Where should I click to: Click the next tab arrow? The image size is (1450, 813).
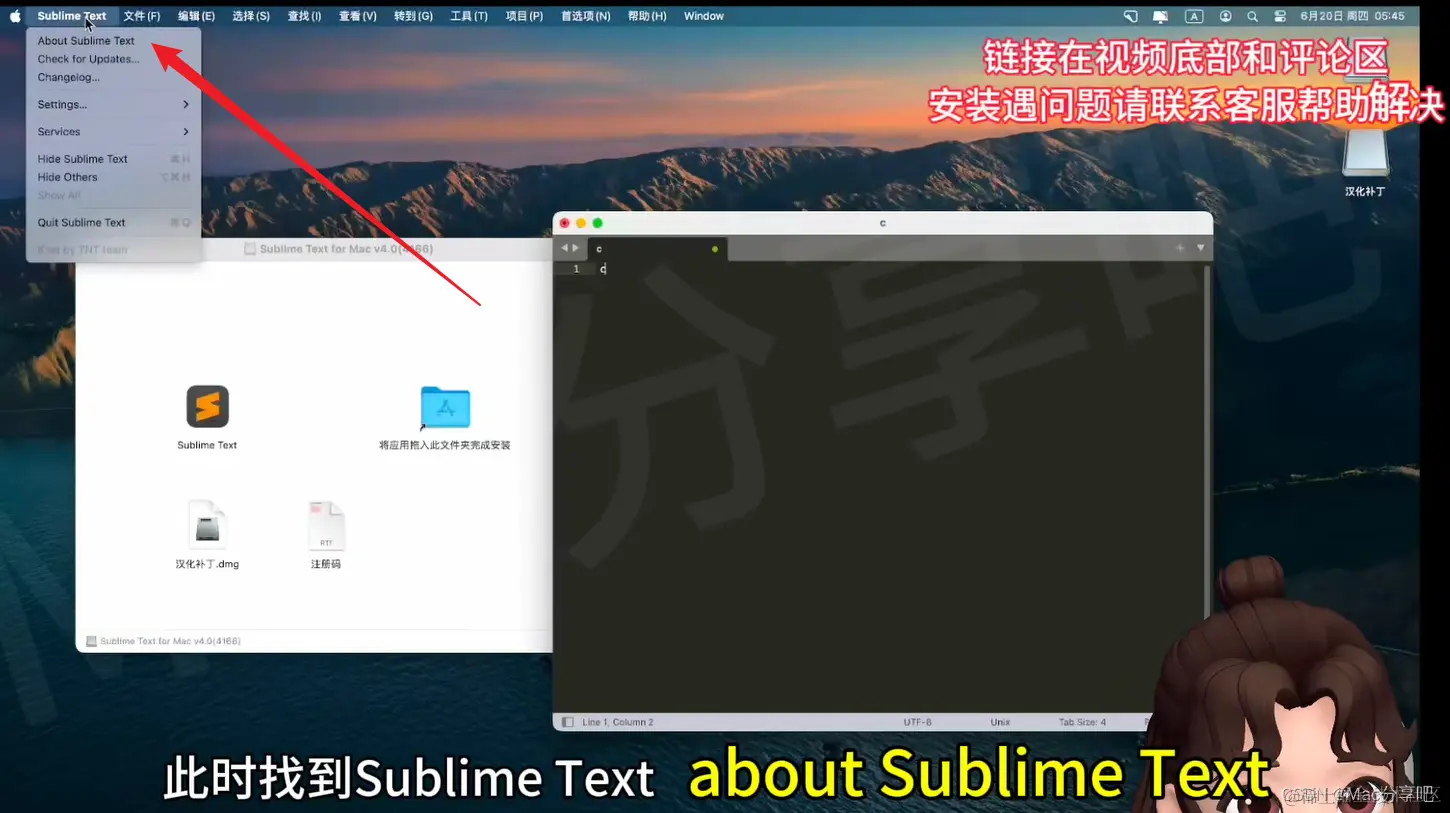coord(575,248)
